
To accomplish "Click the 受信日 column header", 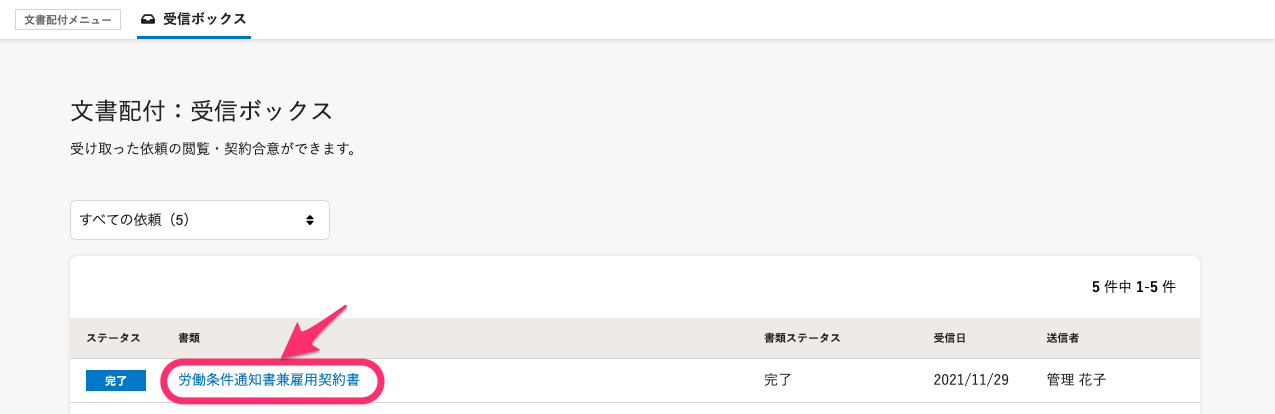I will (x=950, y=338).
